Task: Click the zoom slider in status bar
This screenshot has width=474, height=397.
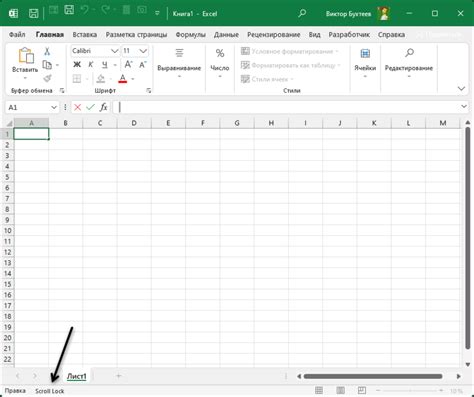Action: click(410, 390)
